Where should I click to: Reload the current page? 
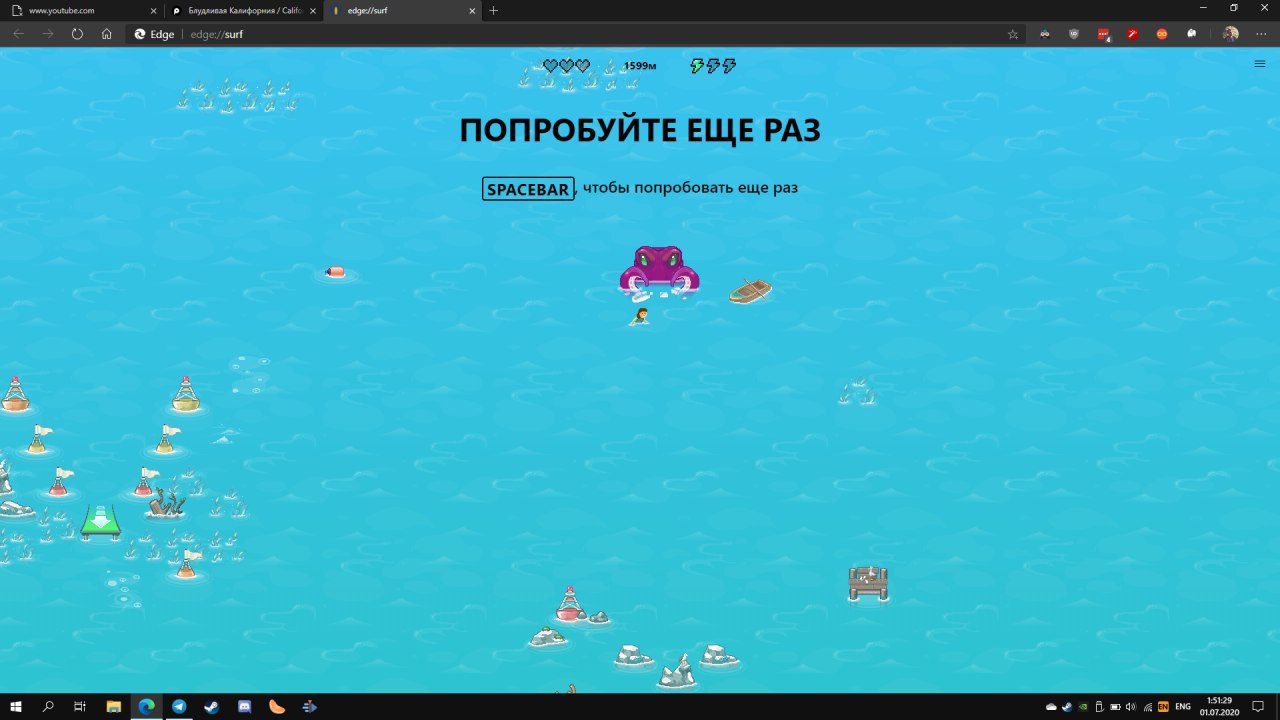tap(77, 34)
